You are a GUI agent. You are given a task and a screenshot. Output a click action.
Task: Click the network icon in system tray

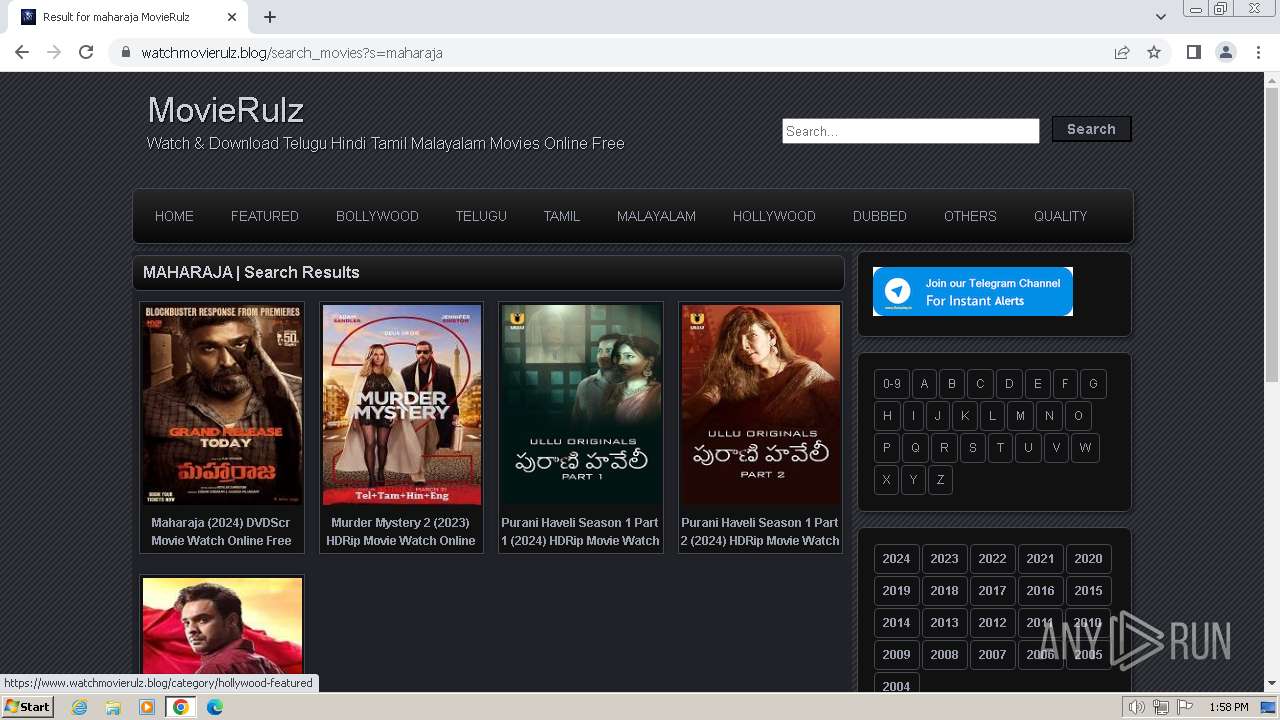tap(1161, 707)
